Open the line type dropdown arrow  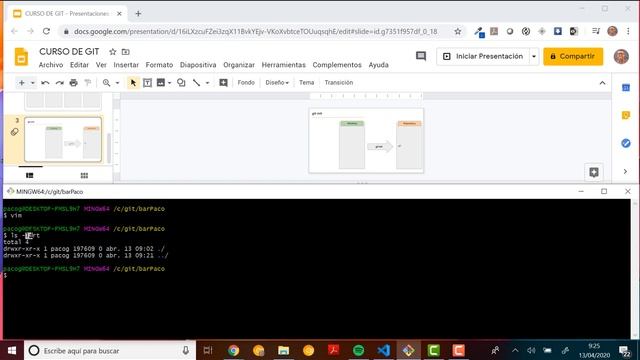(207, 83)
